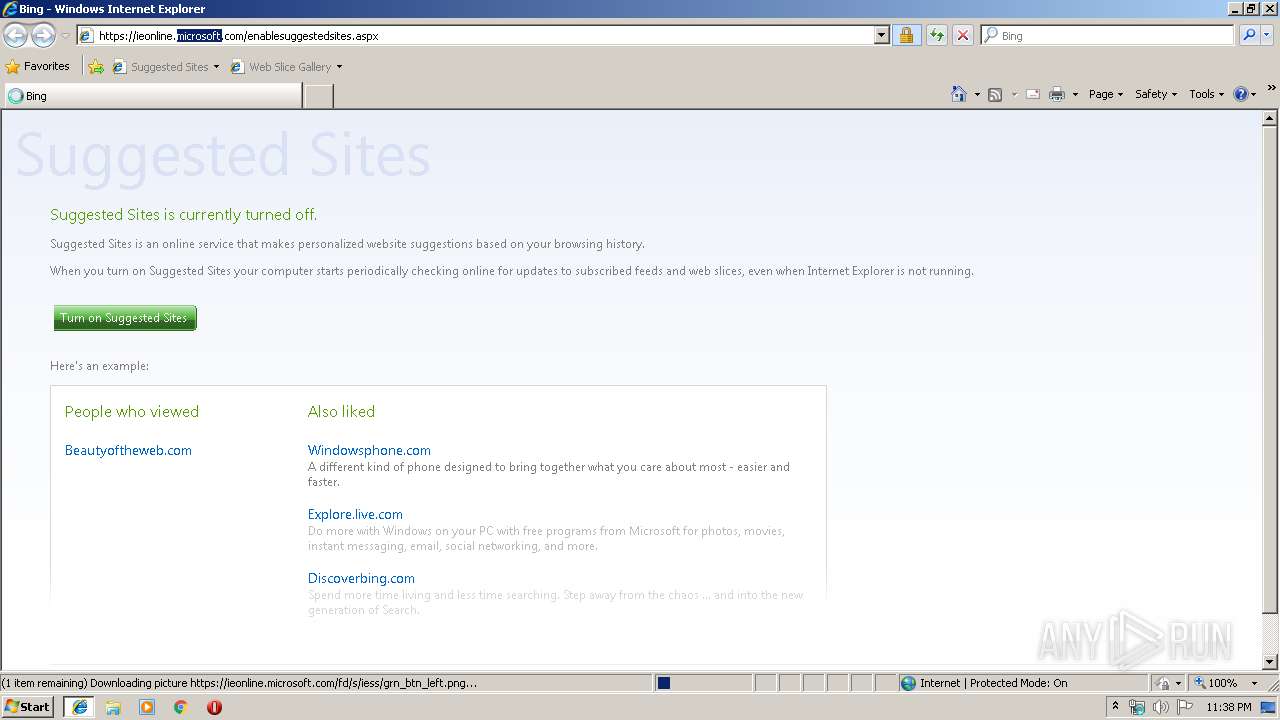Viewport: 1280px width, 720px height.
Task: Open the Explore.live.com link
Action: click(x=355, y=514)
